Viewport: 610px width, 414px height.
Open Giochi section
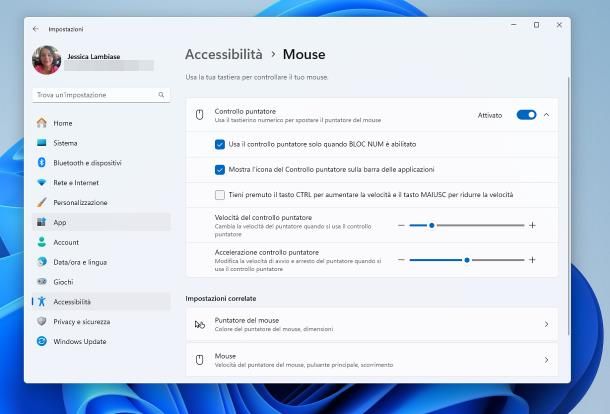[101, 282]
